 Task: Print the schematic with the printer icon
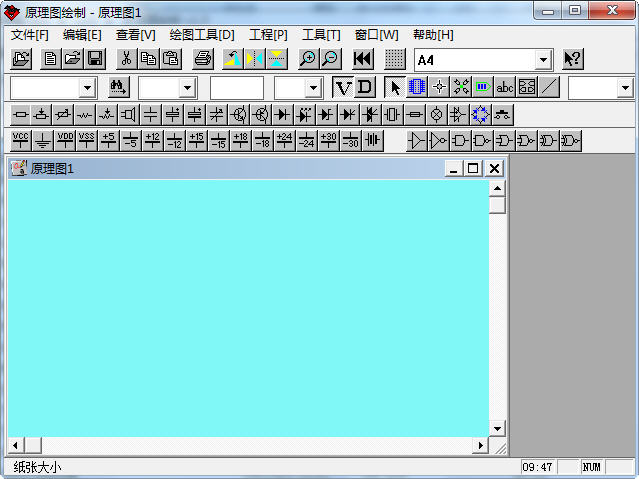pyautogui.click(x=203, y=59)
